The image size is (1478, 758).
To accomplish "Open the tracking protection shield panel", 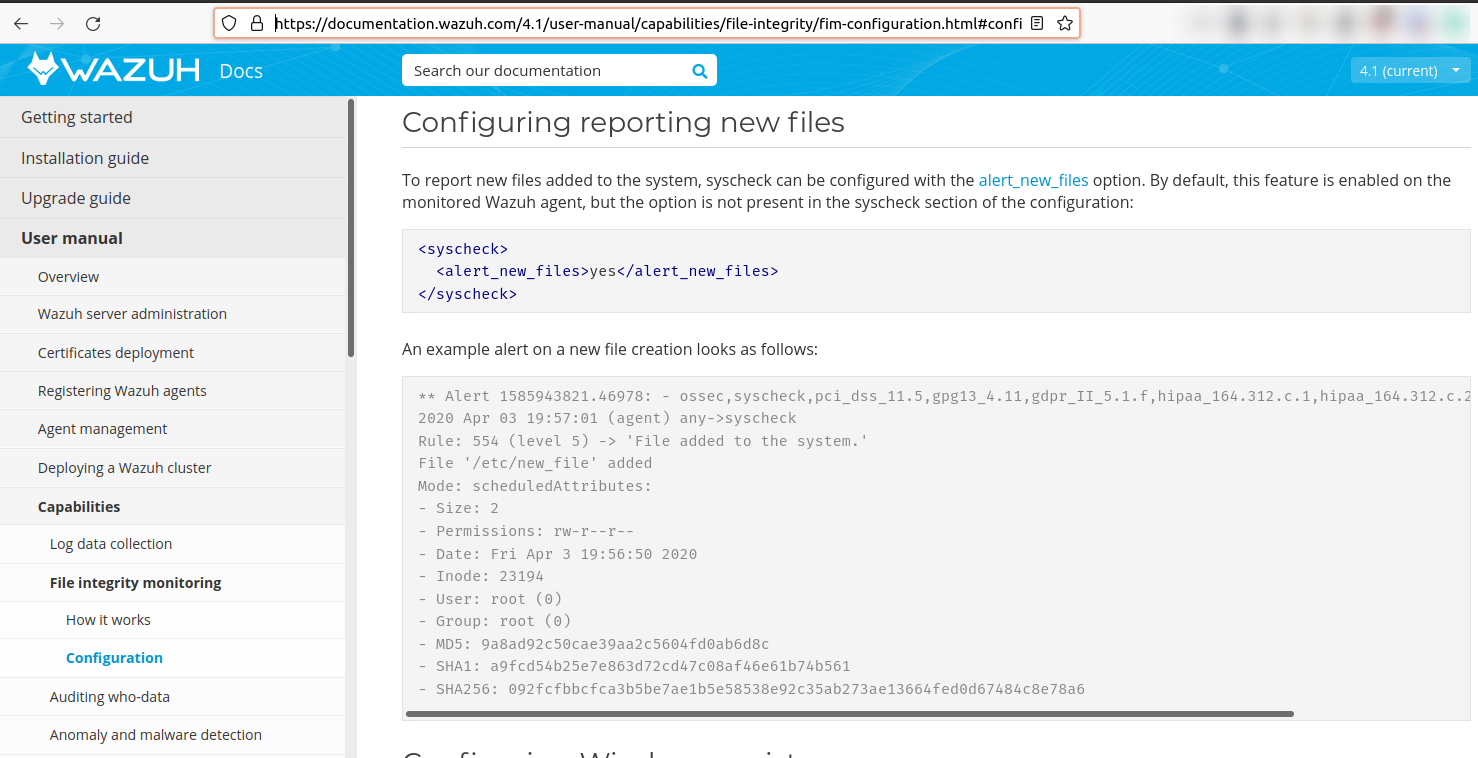I will point(231,23).
